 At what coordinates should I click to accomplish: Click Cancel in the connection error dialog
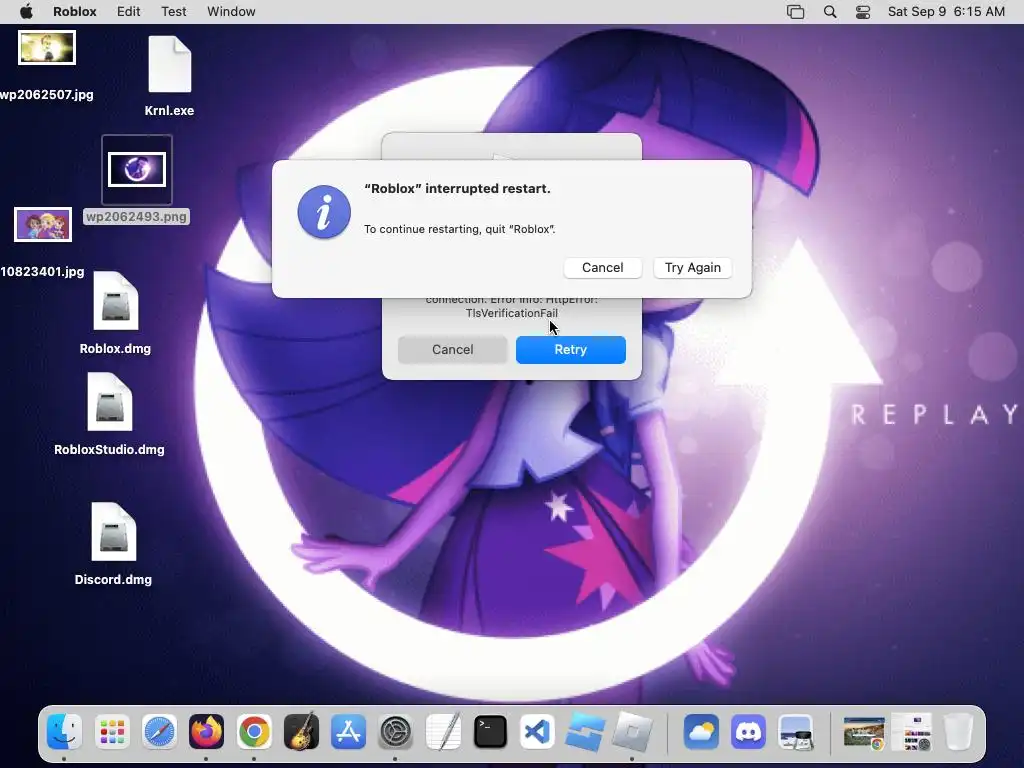(x=452, y=349)
